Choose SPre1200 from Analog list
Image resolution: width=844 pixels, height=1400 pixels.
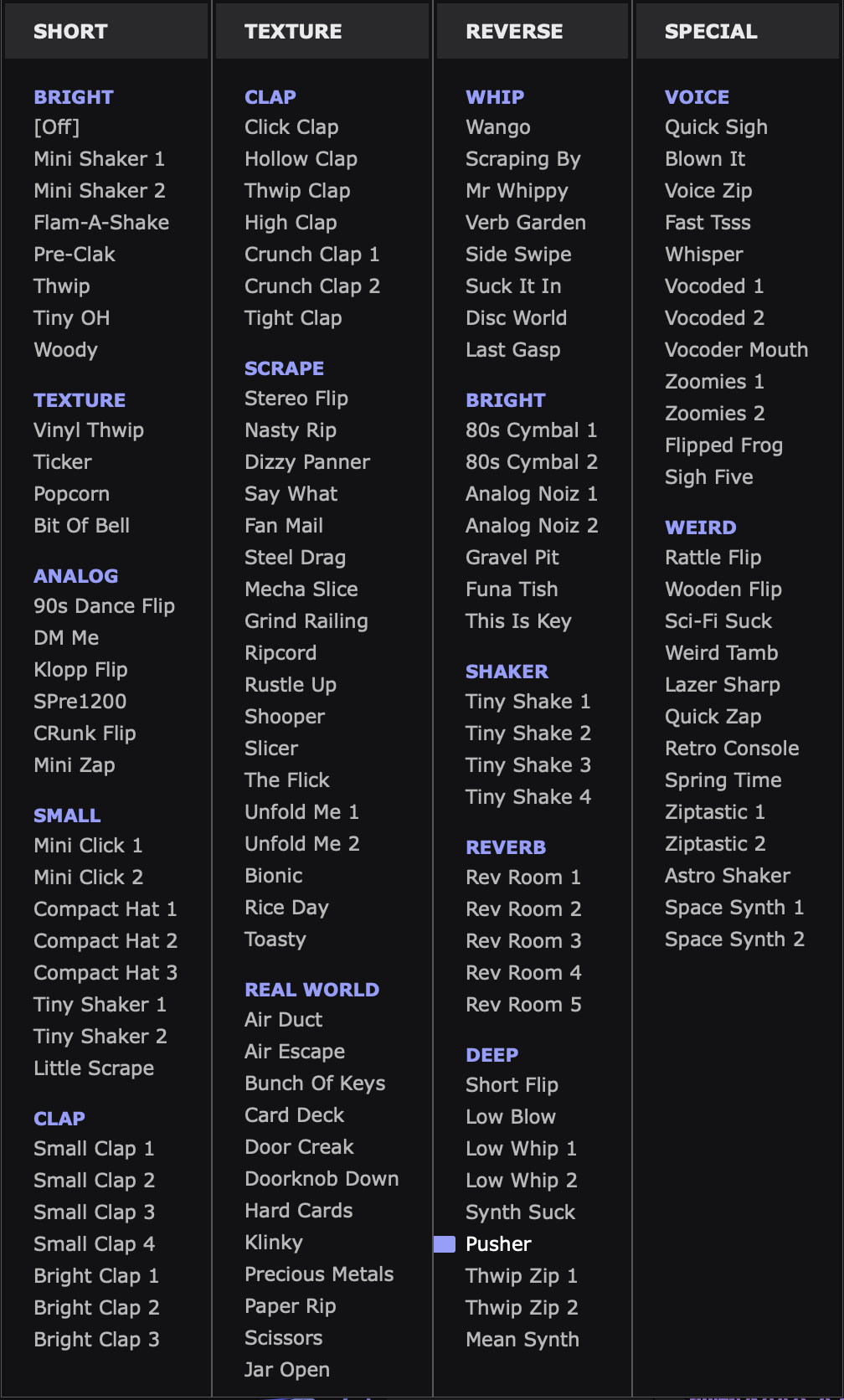pyautogui.click(x=80, y=702)
